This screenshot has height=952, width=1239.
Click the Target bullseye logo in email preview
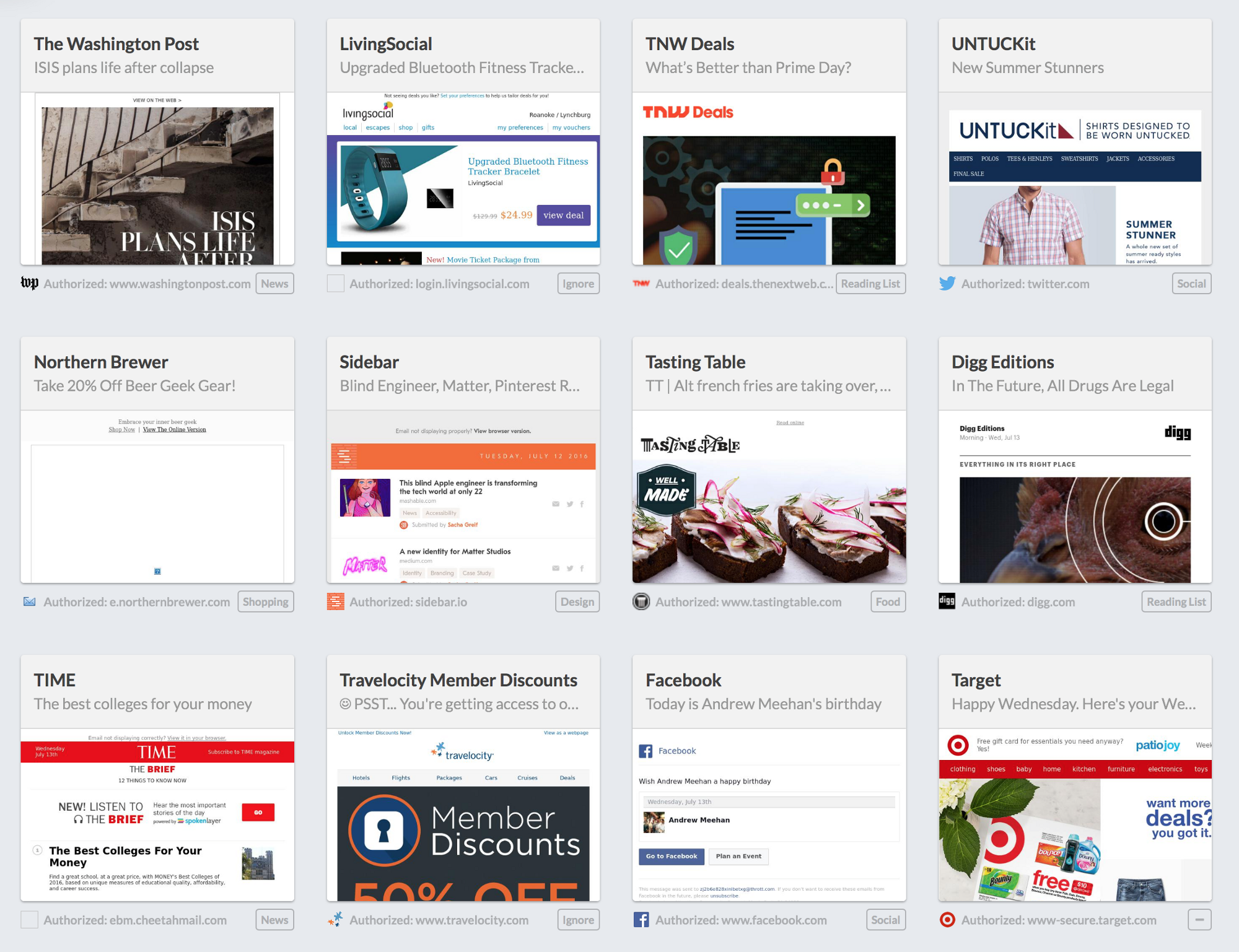958,745
